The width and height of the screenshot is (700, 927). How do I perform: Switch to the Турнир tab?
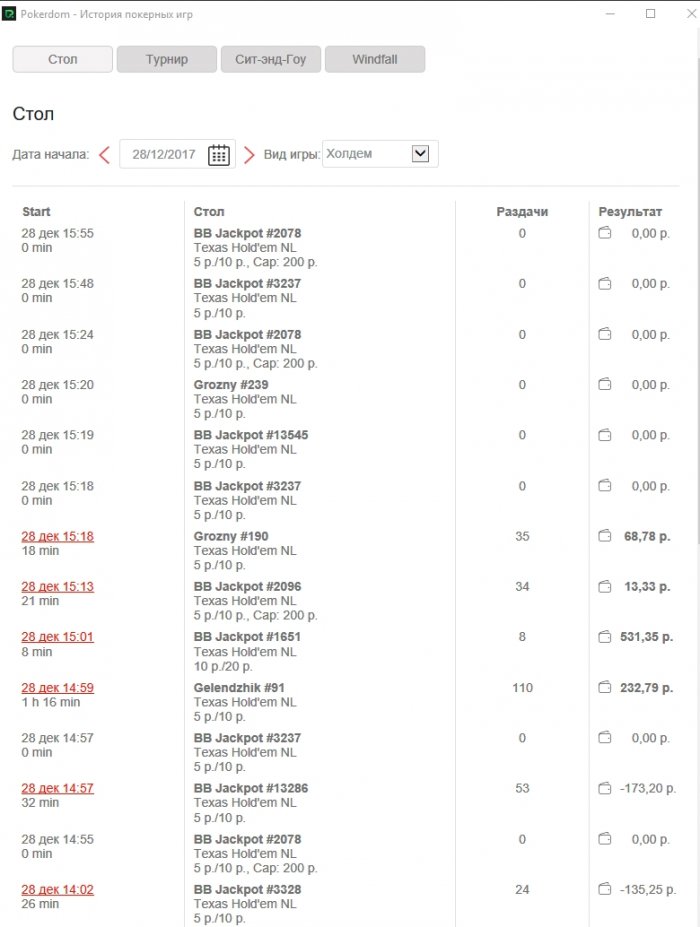tap(167, 60)
